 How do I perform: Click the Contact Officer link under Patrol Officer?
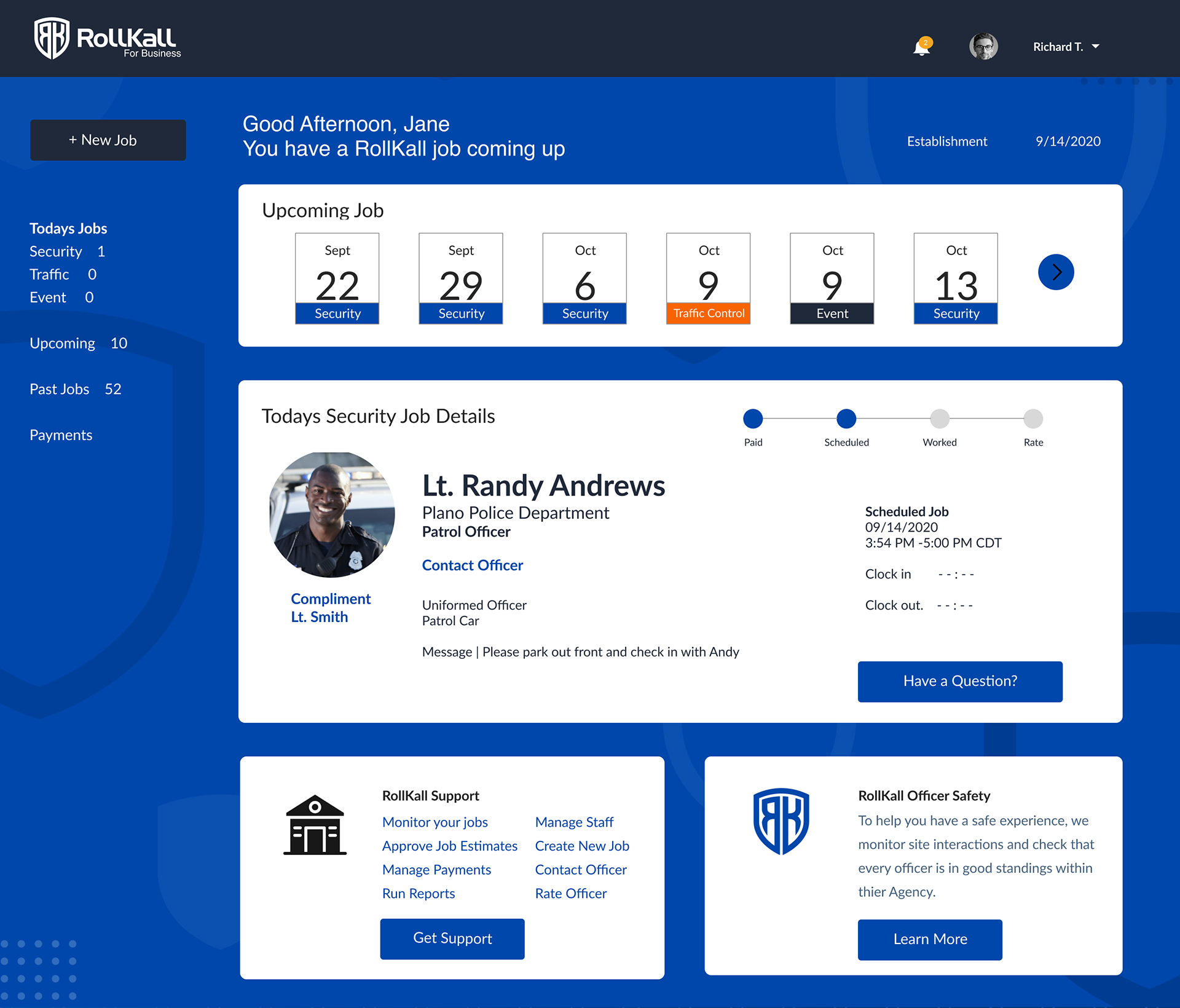472,565
